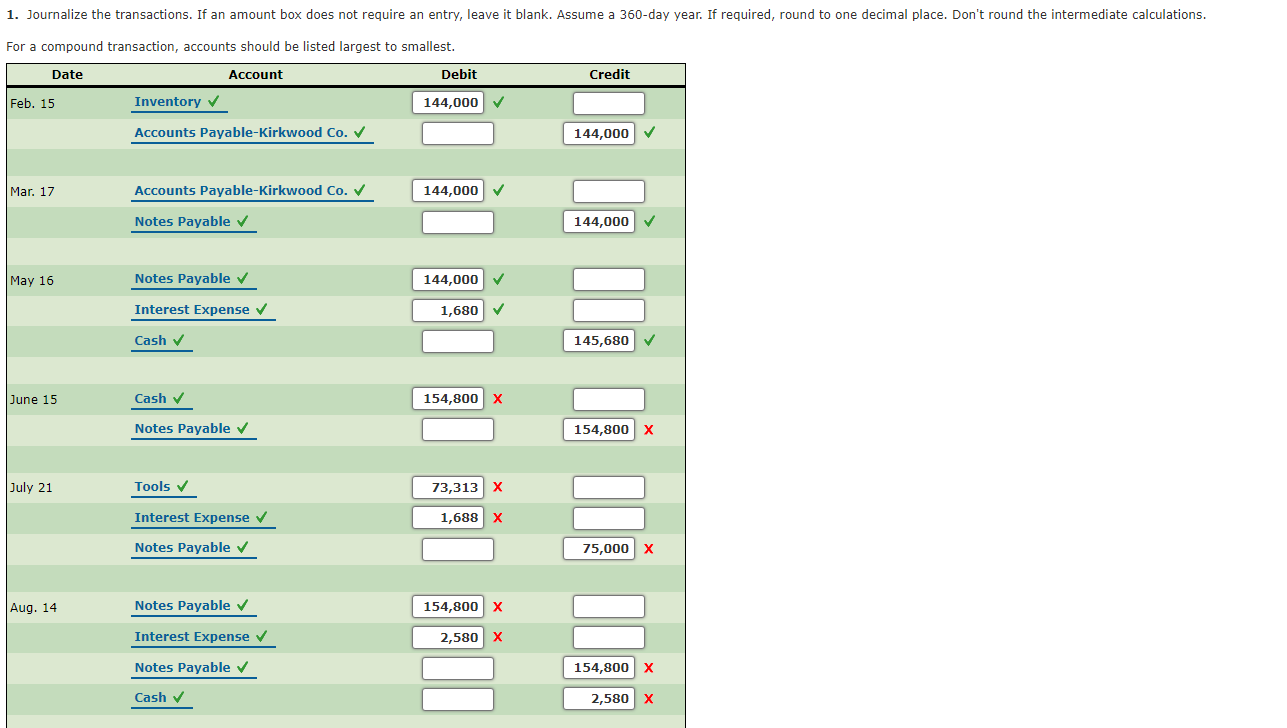
Task: Click the Debit column header
Action: (459, 74)
